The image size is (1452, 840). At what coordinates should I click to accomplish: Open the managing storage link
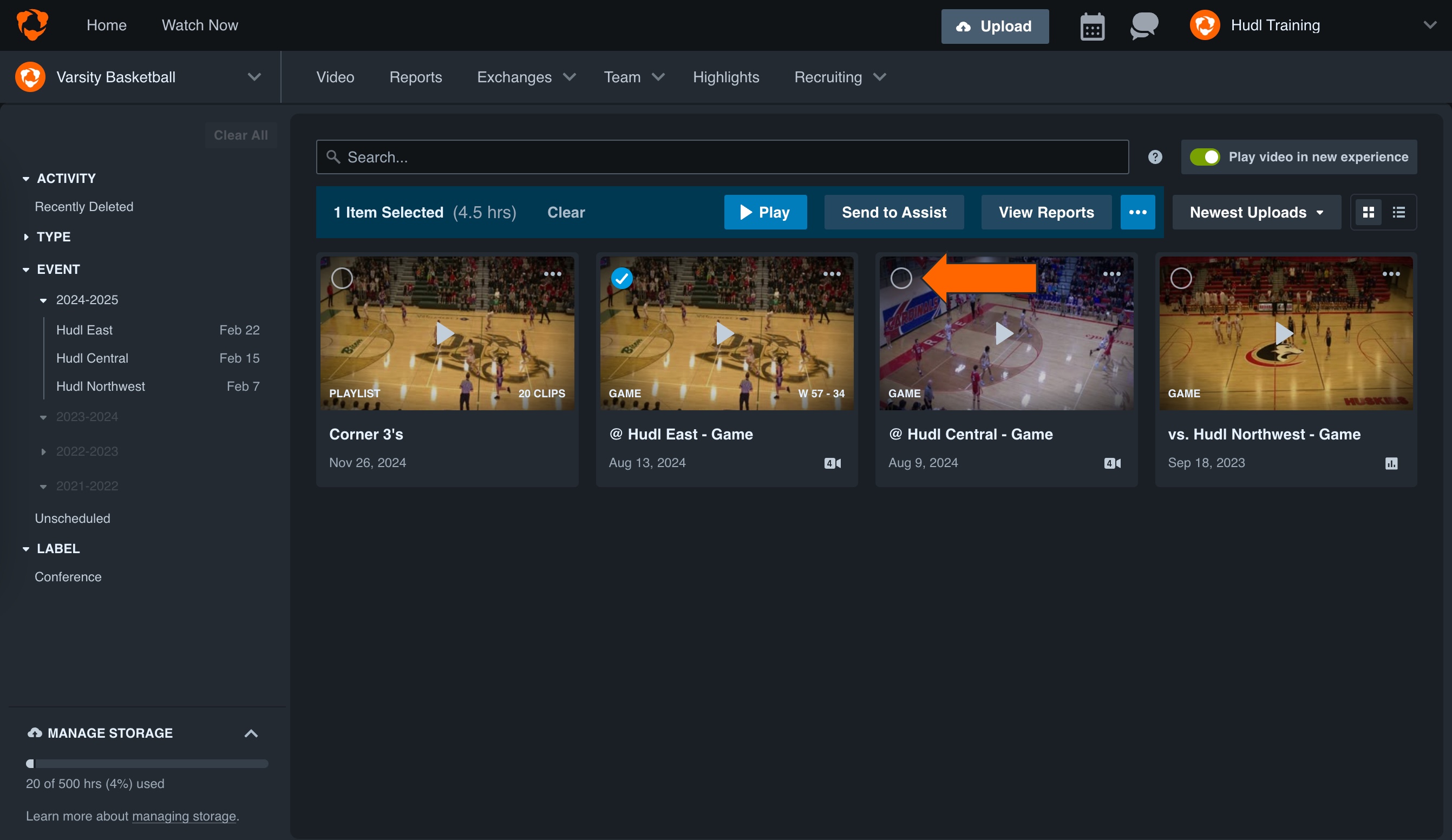tap(184, 816)
